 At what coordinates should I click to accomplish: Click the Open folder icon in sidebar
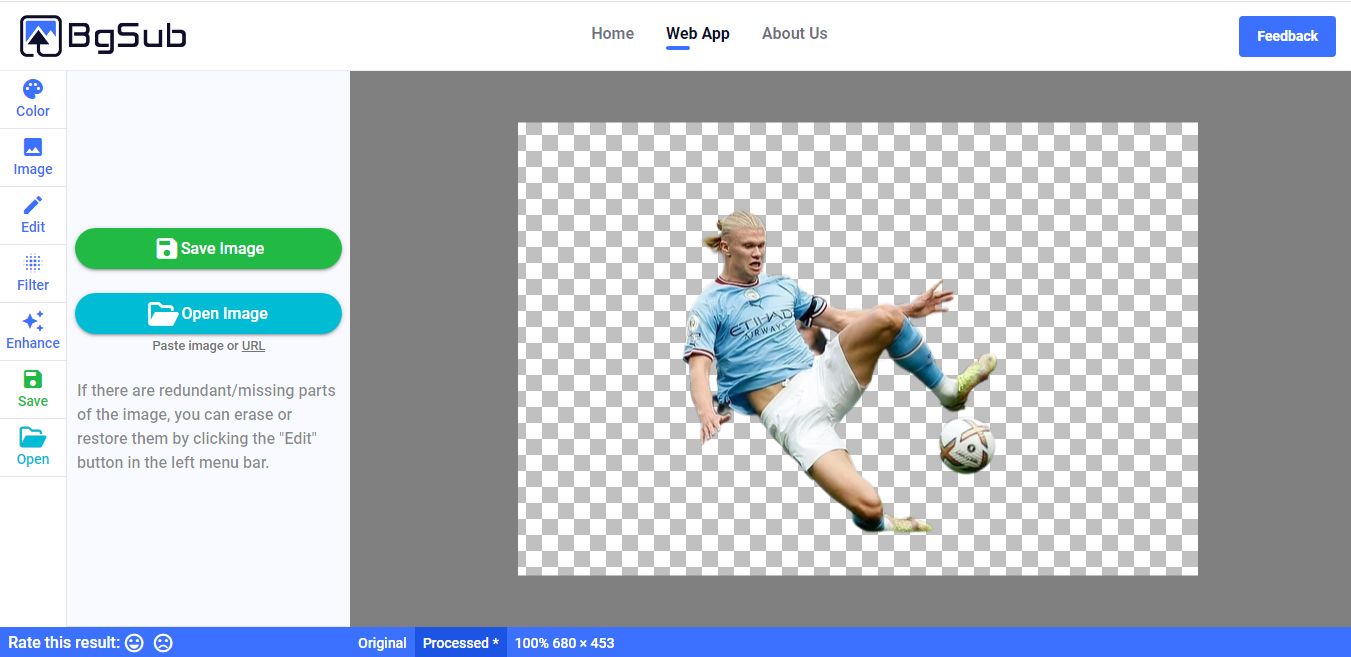click(33, 447)
